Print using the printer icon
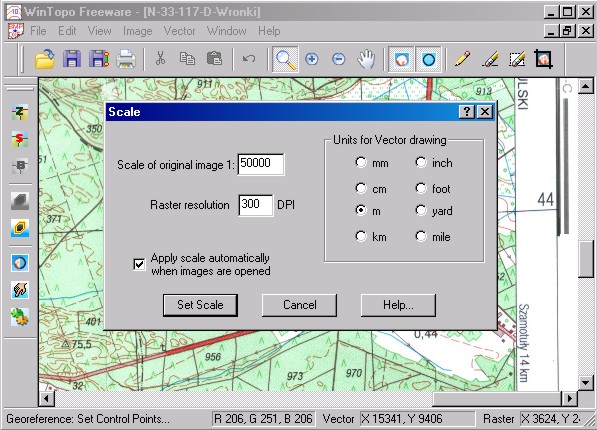This screenshot has height=430, width=597. tap(126, 59)
